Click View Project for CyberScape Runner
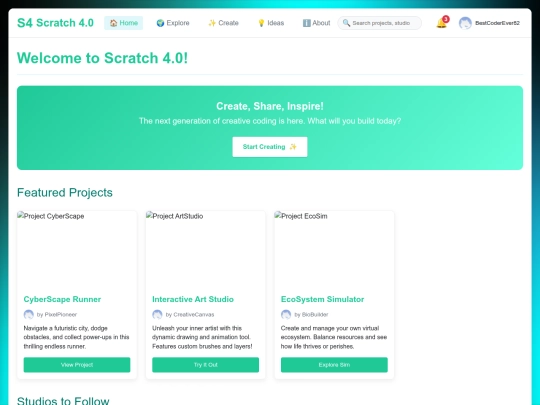The width and height of the screenshot is (540, 405). 77,365
